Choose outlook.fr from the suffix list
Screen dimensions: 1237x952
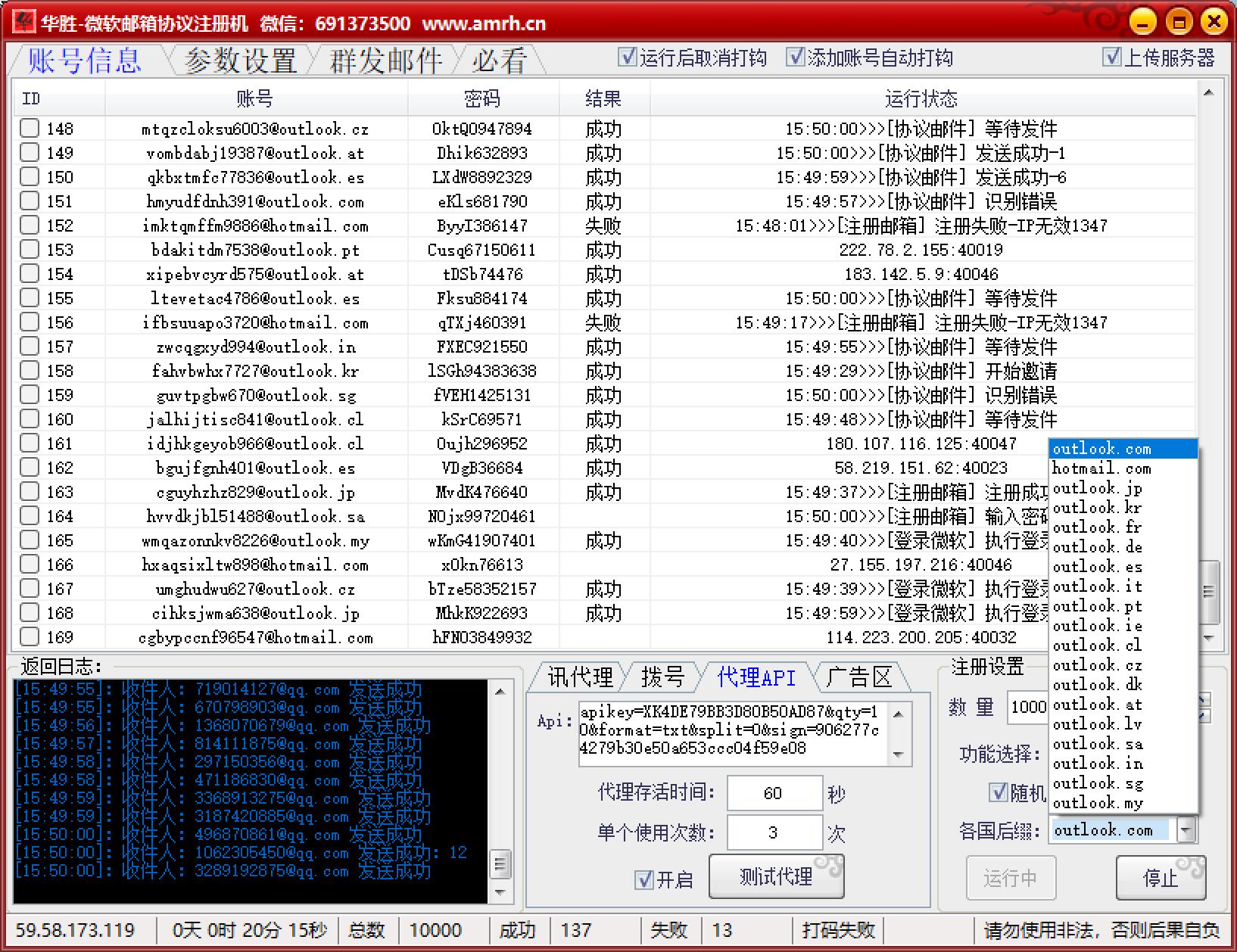1123,527
